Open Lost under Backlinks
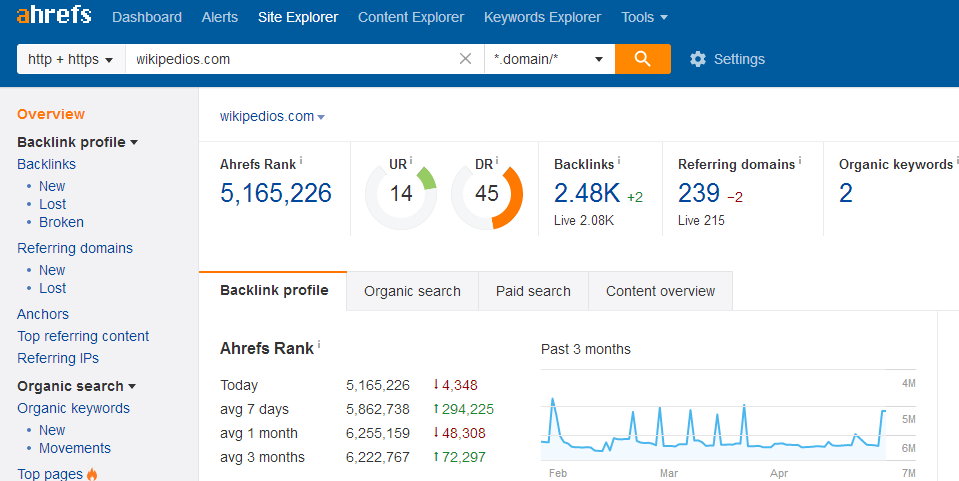The height and width of the screenshot is (481, 959). coord(53,204)
